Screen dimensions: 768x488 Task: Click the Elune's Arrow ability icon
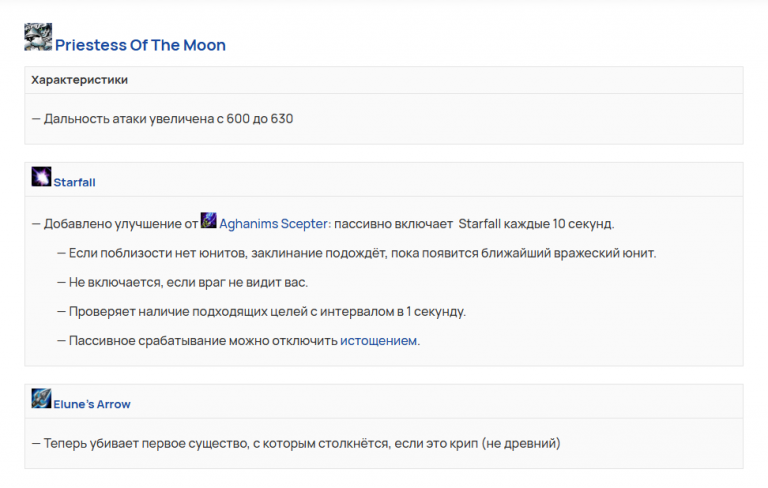coord(41,399)
